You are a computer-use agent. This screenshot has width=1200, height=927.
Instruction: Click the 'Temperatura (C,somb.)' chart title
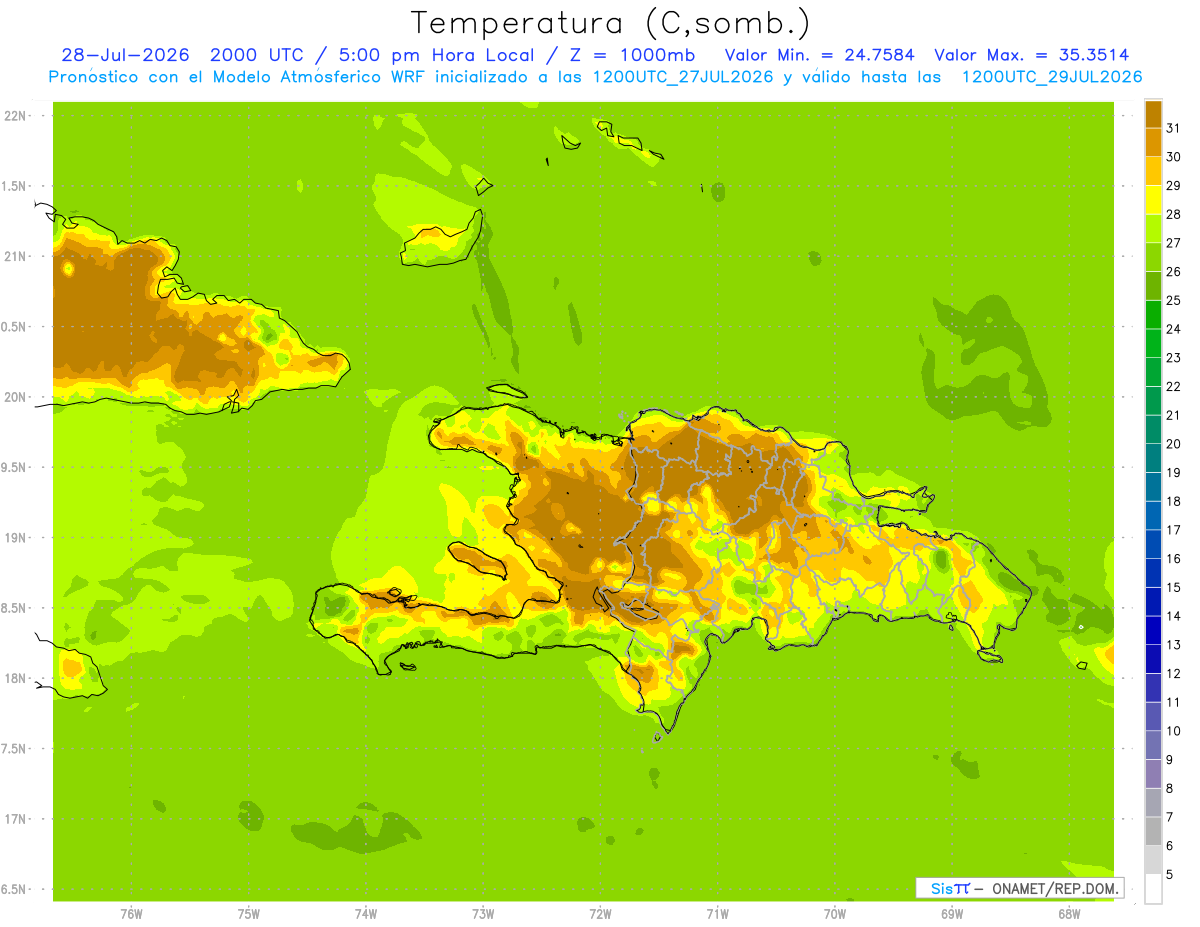[611, 23]
